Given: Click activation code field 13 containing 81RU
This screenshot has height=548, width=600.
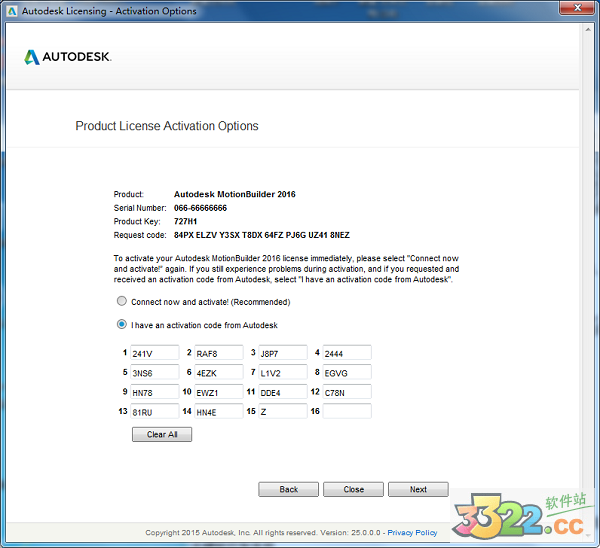Looking at the screenshot, I should pyautogui.click(x=155, y=411).
